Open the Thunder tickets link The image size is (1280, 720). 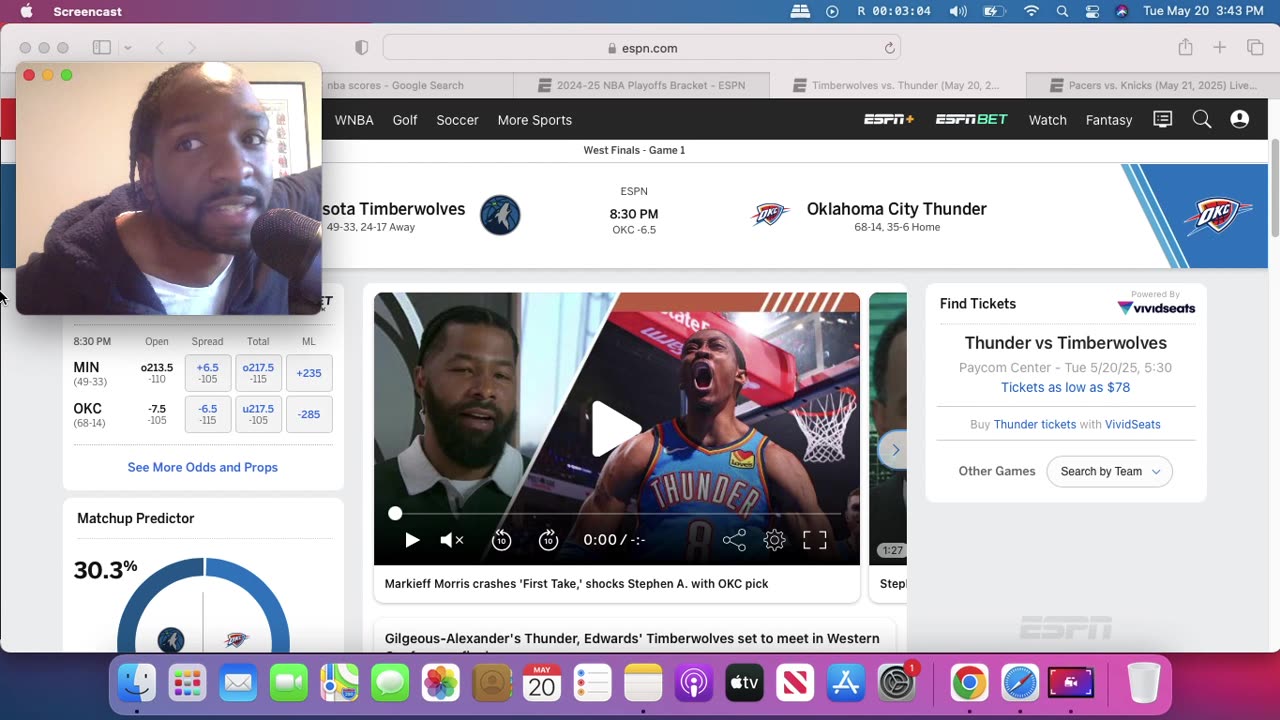pos(1035,425)
